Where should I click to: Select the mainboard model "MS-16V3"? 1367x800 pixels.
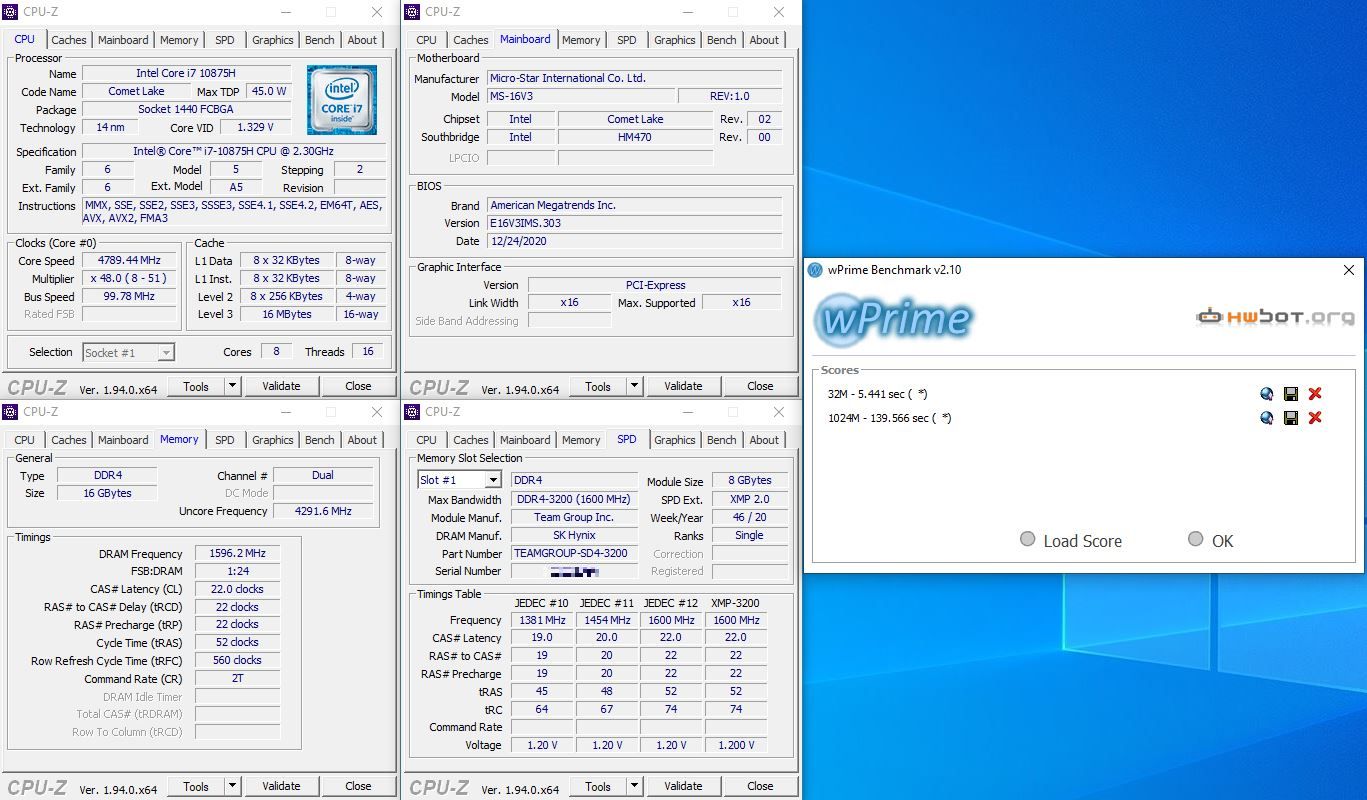click(580, 96)
